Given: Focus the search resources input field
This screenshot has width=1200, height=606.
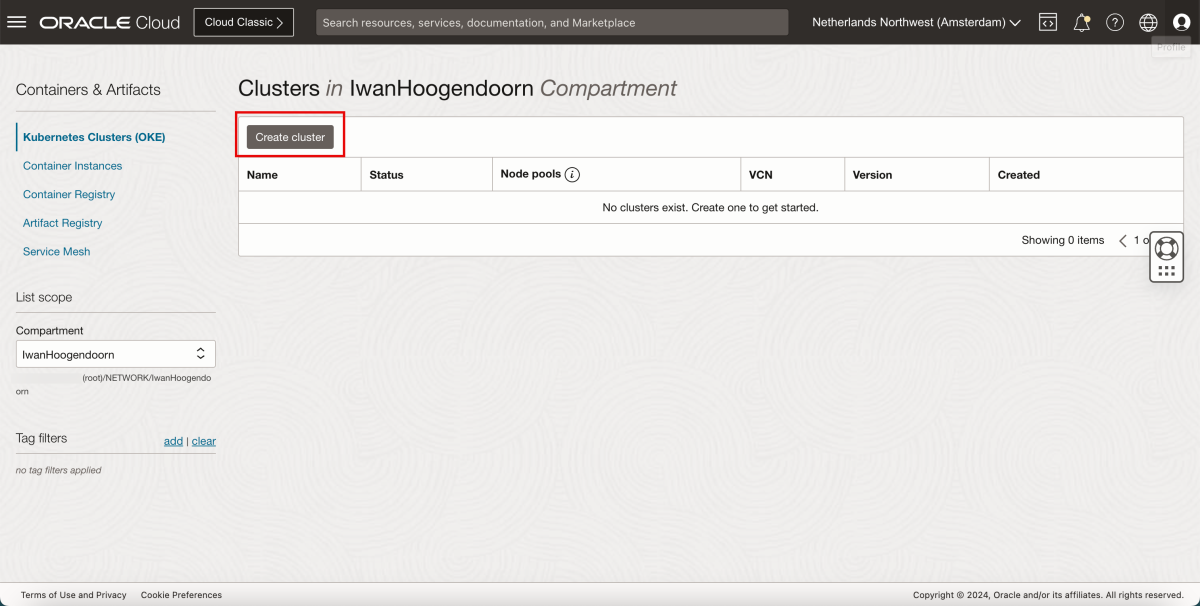Looking at the screenshot, I should coord(552,22).
